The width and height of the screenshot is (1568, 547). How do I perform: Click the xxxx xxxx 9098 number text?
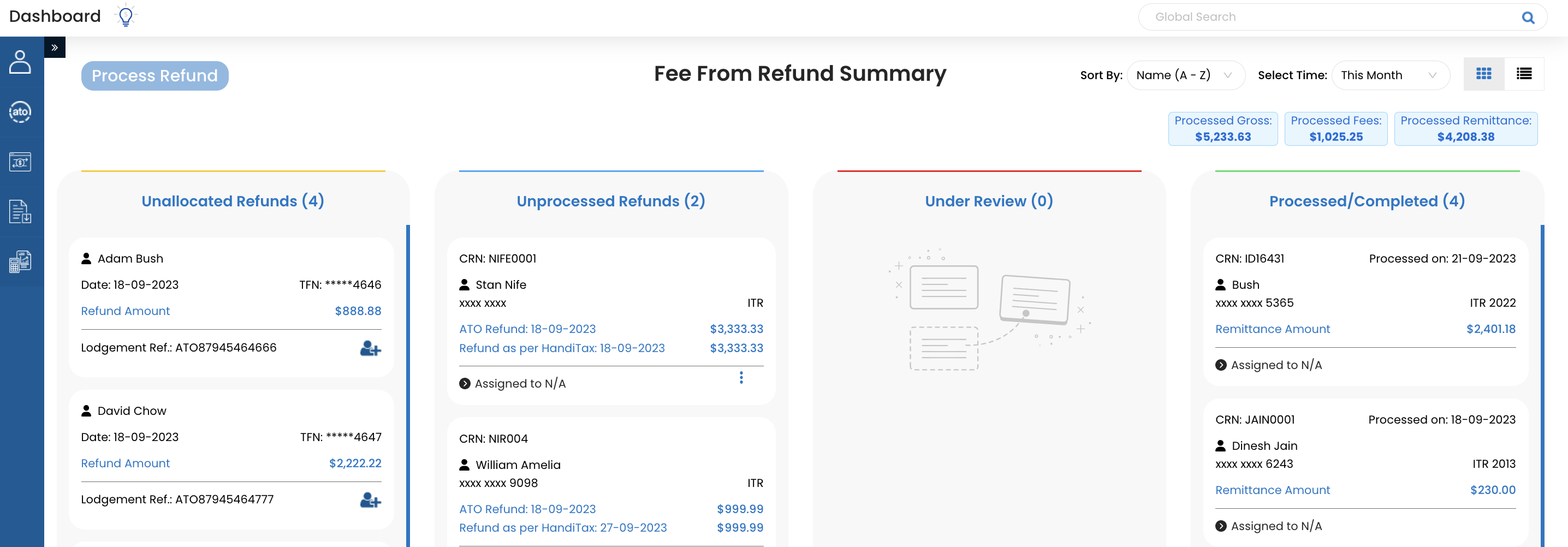tap(498, 483)
